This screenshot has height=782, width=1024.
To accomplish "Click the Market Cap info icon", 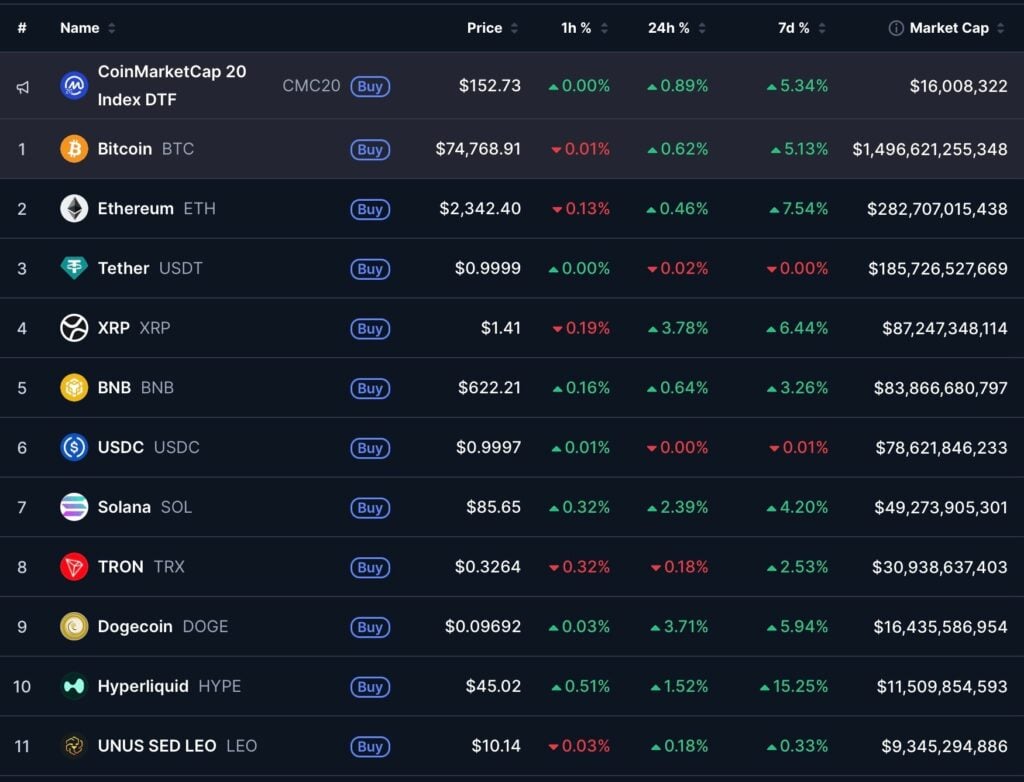I will coord(896,28).
